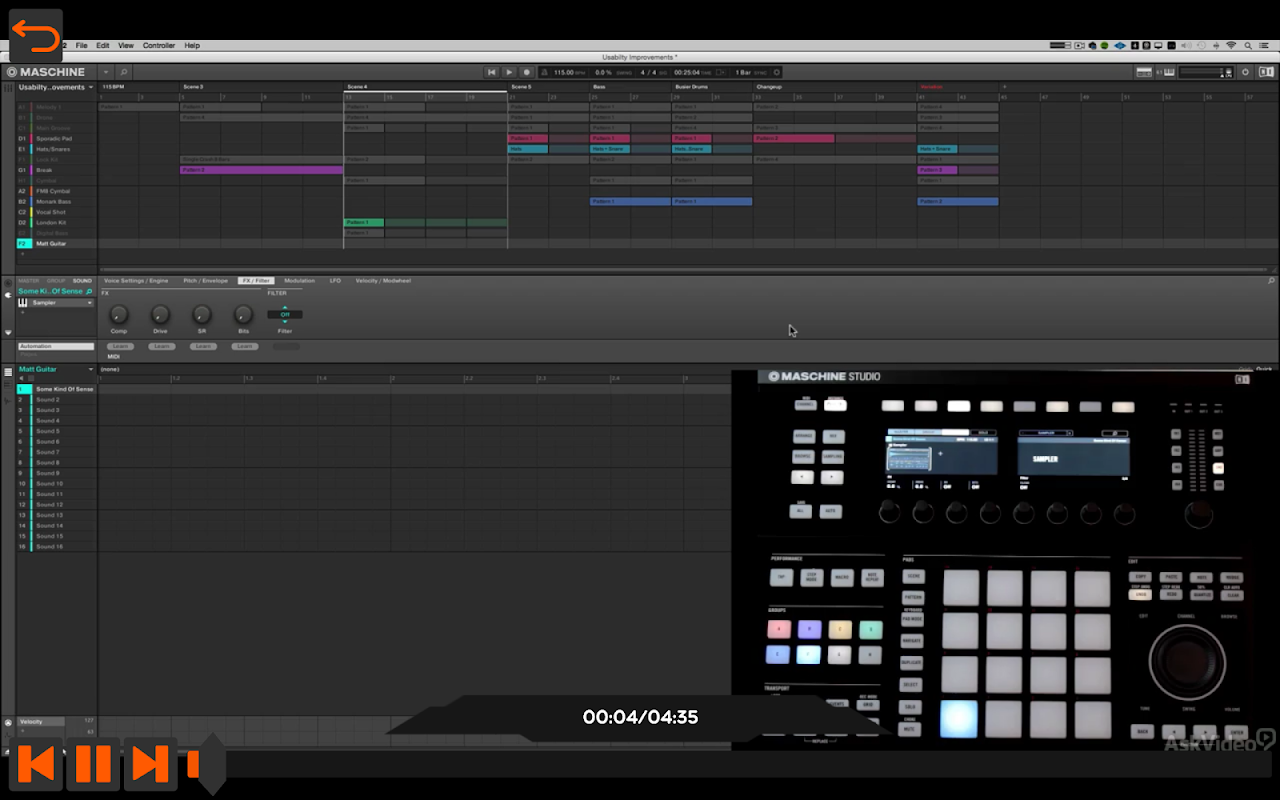Switch to the SOUND tab
1280x800 pixels.
(82, 281)
